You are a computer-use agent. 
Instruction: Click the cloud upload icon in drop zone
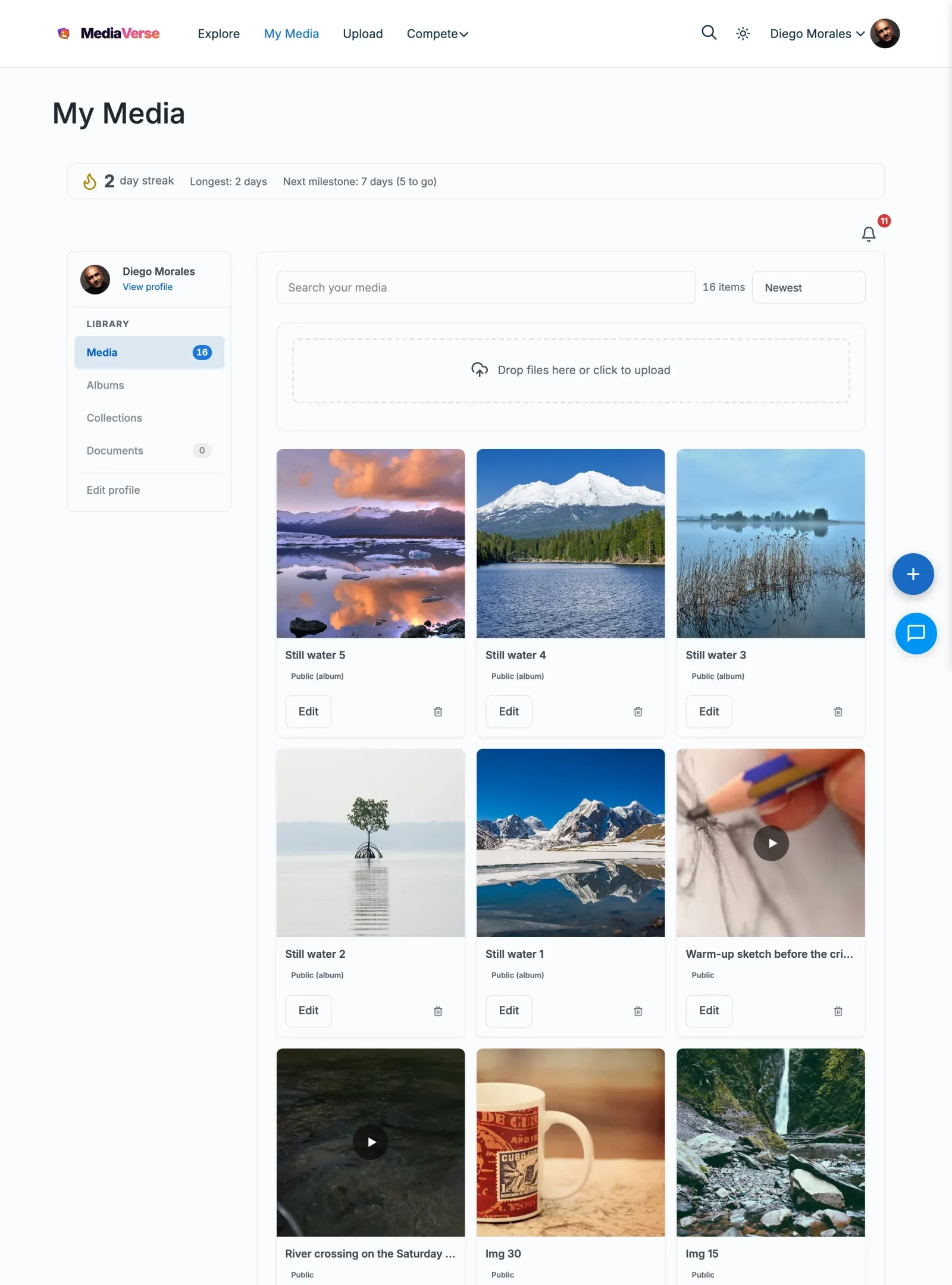(480, 369)
